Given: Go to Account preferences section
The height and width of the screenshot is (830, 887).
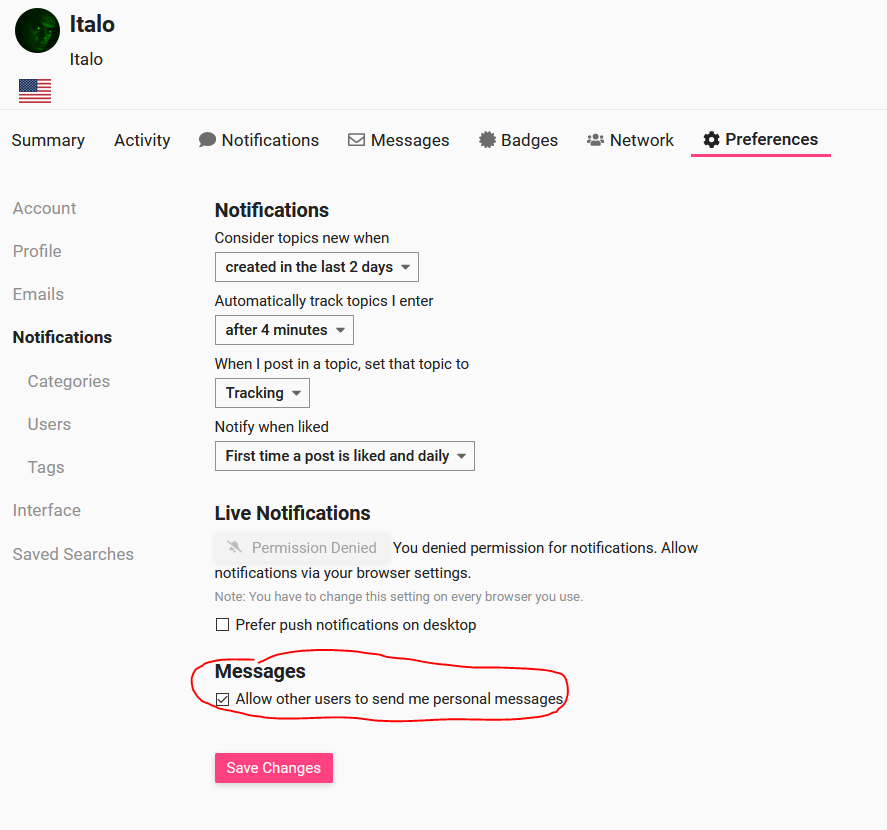Looking at the screenshot, I should (x=45, y=208).
